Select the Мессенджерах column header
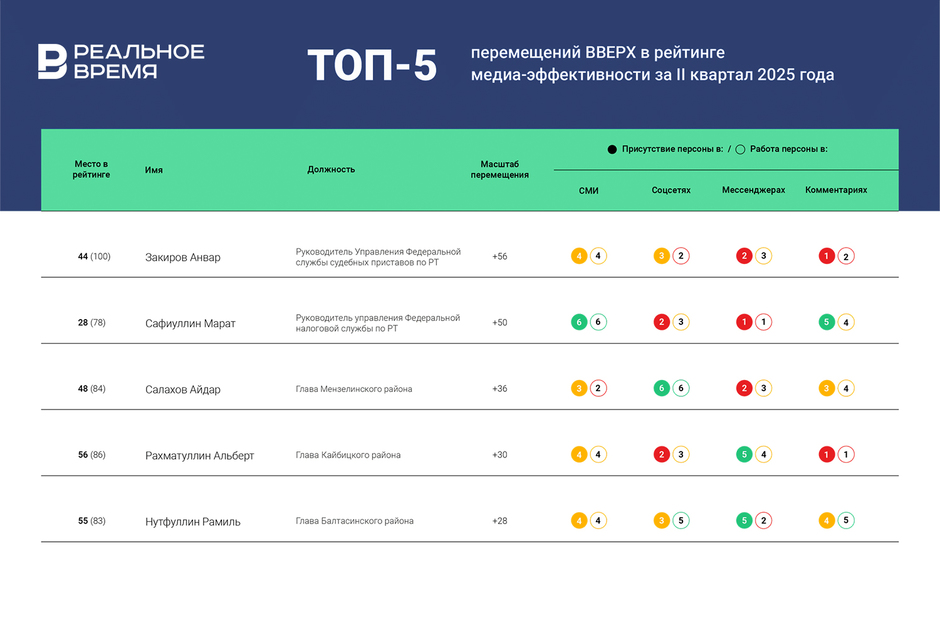Viewport: 940px width, 627px height. click(x=753, y=190)
